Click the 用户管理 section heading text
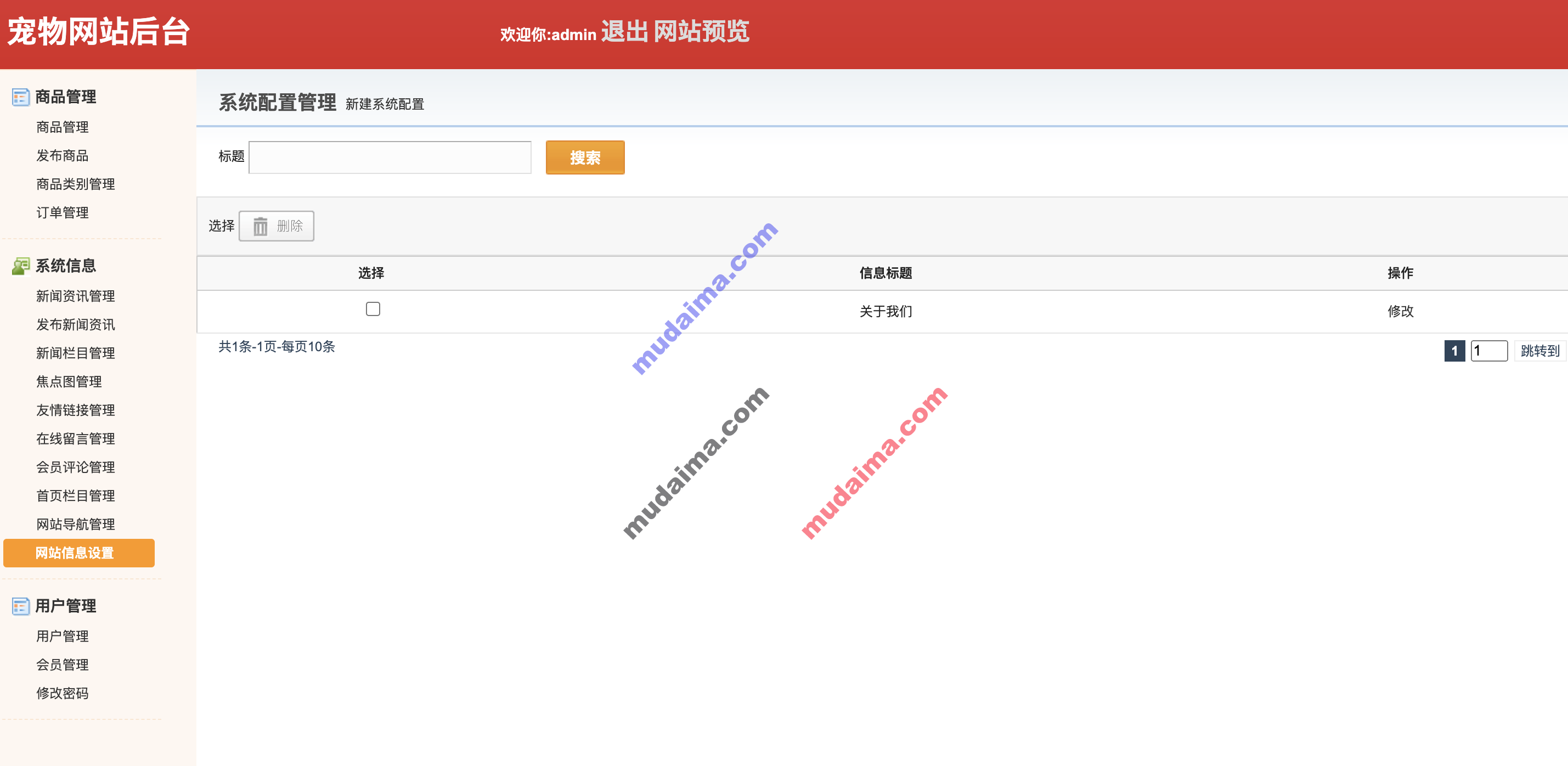Viewport: 1568px width, 766px height. tap(66, 606)
